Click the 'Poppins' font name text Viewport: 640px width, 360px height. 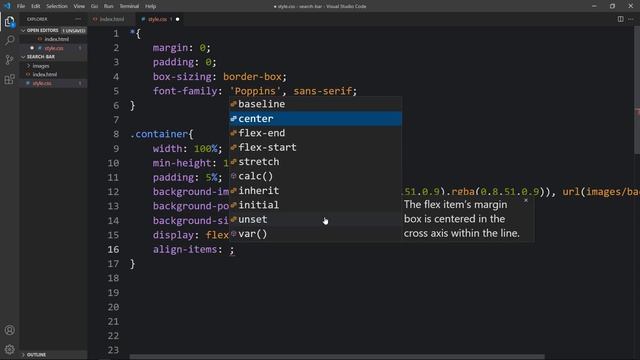coord(256,91)
